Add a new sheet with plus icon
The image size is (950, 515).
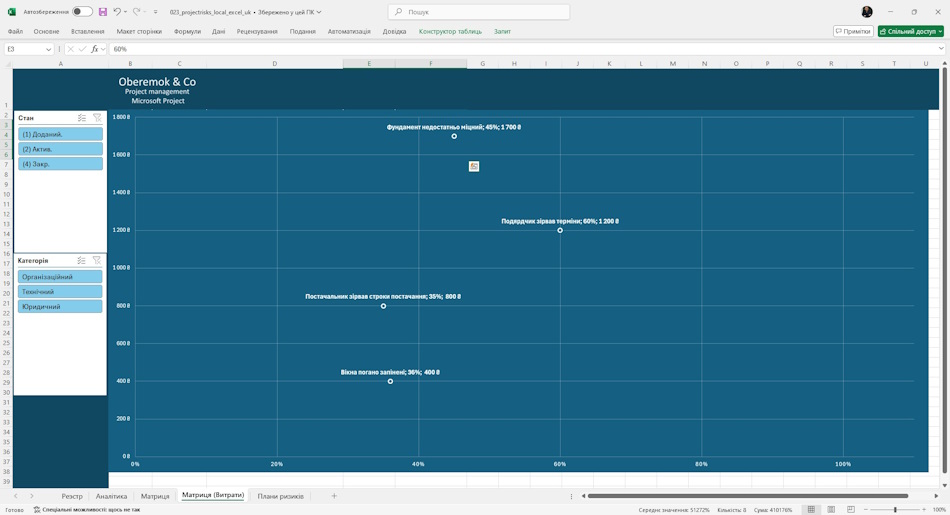(x=334, y=496)
